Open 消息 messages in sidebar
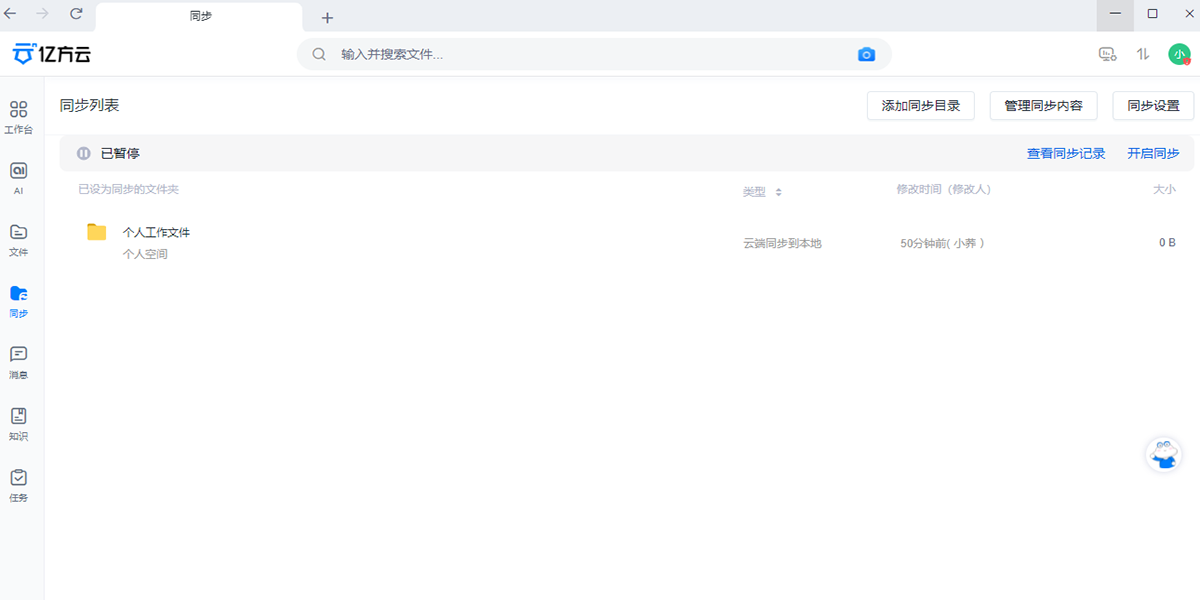The height and width of the screenshot is (600, 1200). [18, 362]
